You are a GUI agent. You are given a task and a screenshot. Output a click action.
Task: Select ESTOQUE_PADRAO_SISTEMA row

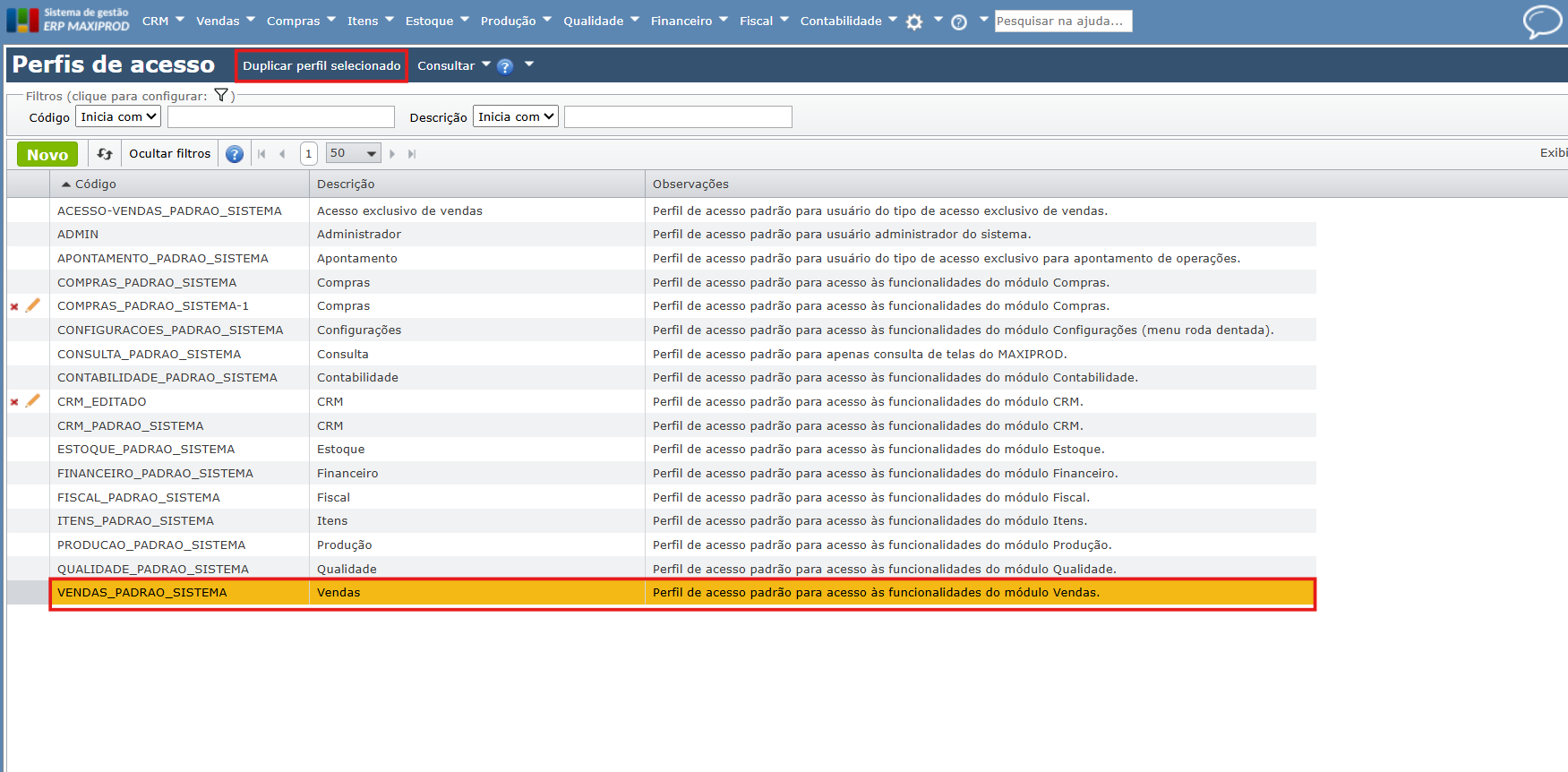pyautogui.click(x=662, y=449)
